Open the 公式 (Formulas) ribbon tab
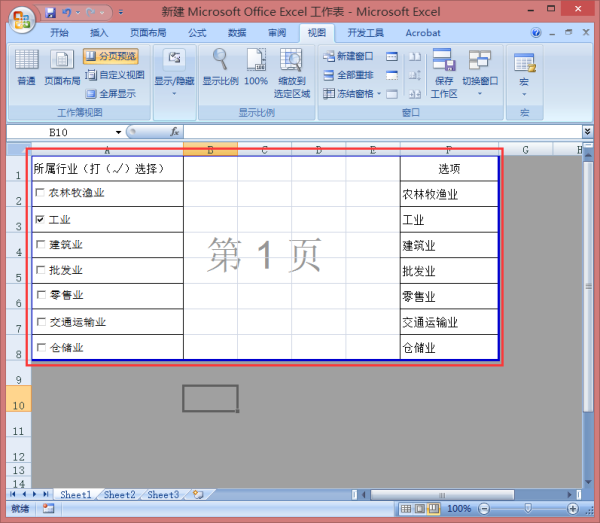The image size is (600, 523). click(x=197, y=33)
